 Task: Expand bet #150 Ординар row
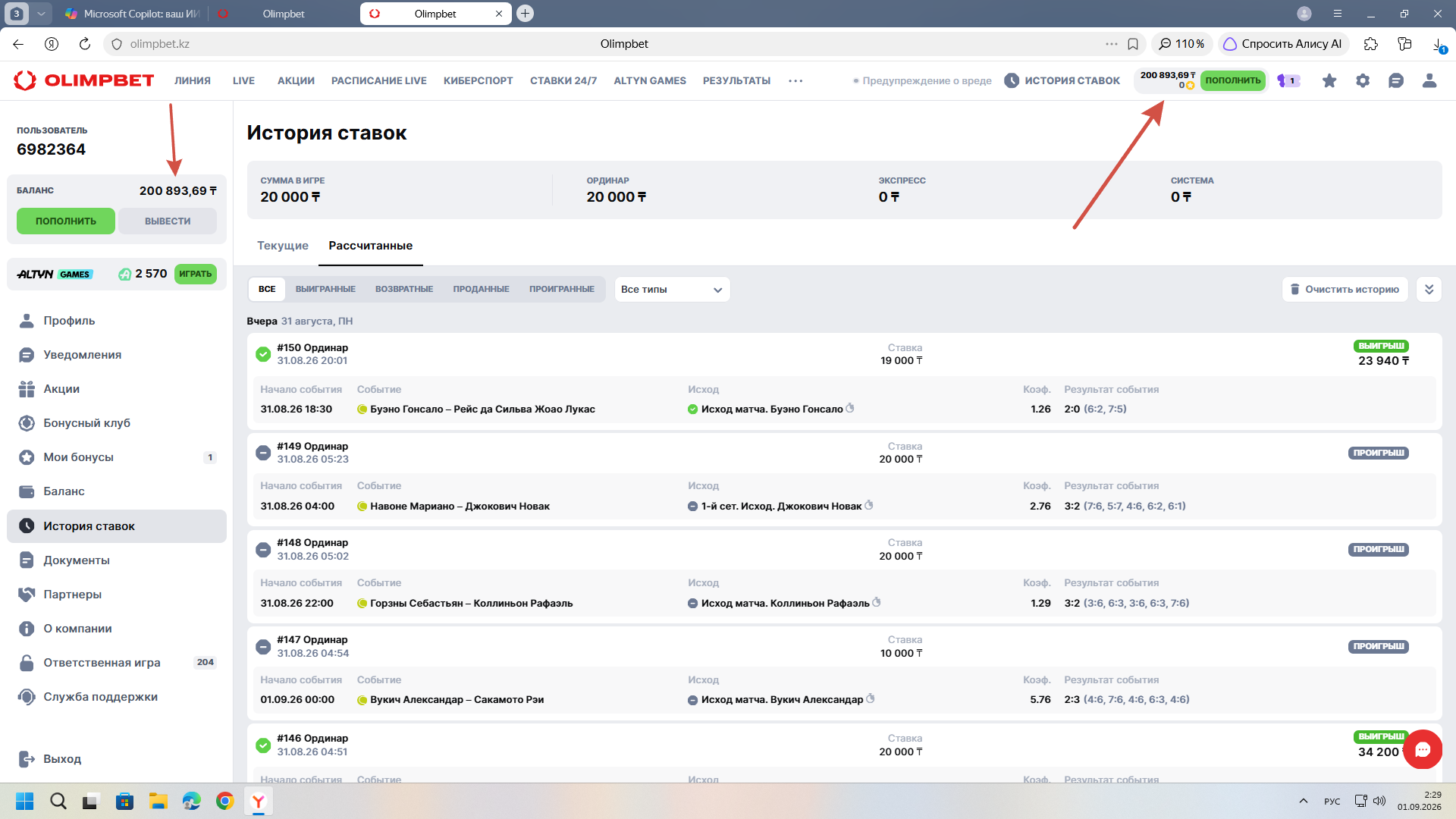pyautogui.click(x=844, y=354)
